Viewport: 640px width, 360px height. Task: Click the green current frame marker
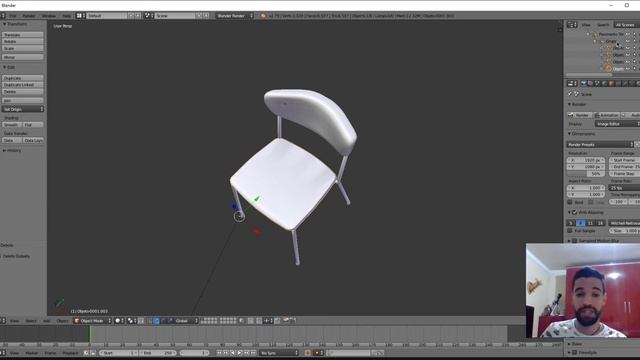[90, 335]
